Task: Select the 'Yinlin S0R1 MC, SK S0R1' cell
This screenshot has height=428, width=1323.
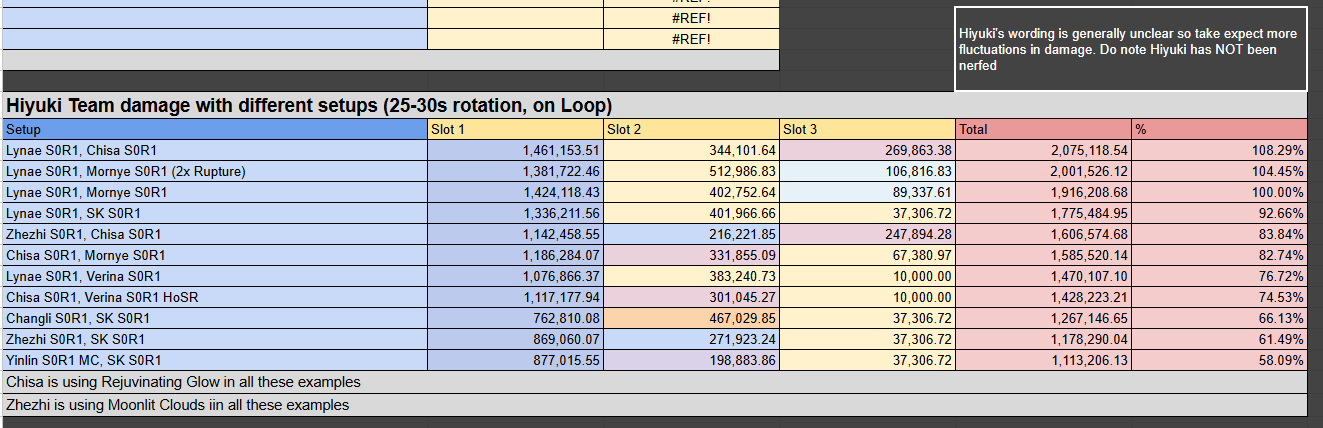Action: (x=215, y=360)
